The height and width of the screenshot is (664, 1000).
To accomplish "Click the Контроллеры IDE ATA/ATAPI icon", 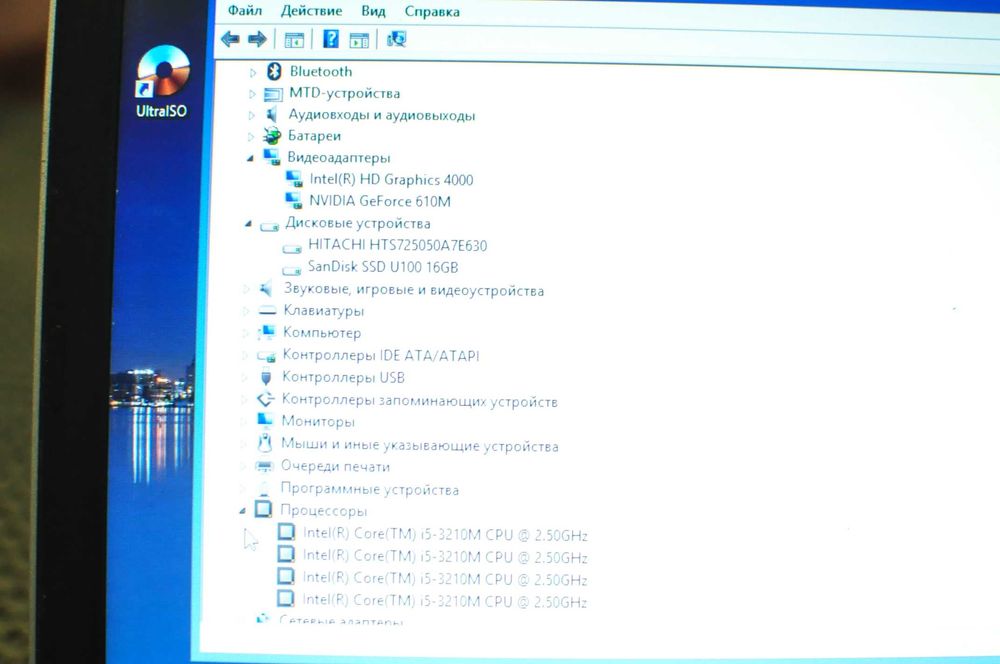I will (x=266, y=356).
